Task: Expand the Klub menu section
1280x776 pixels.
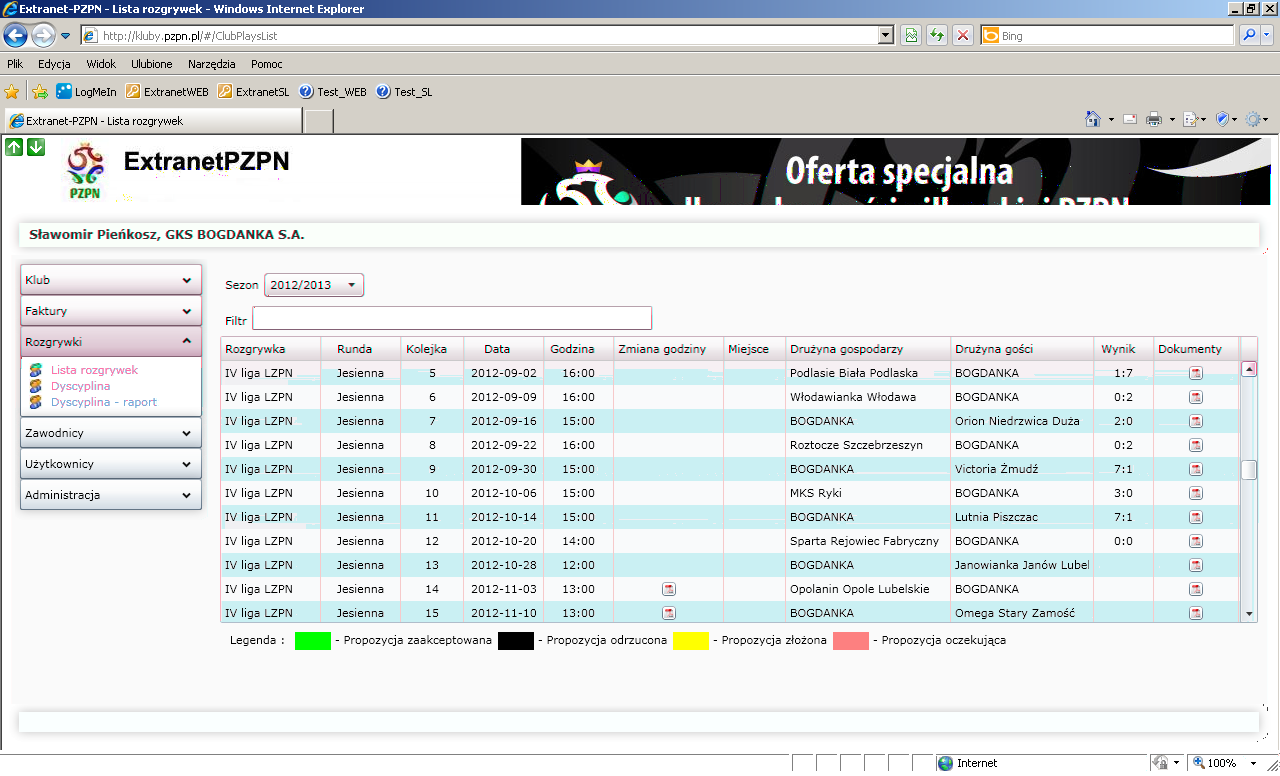Action: click(111, 280)
